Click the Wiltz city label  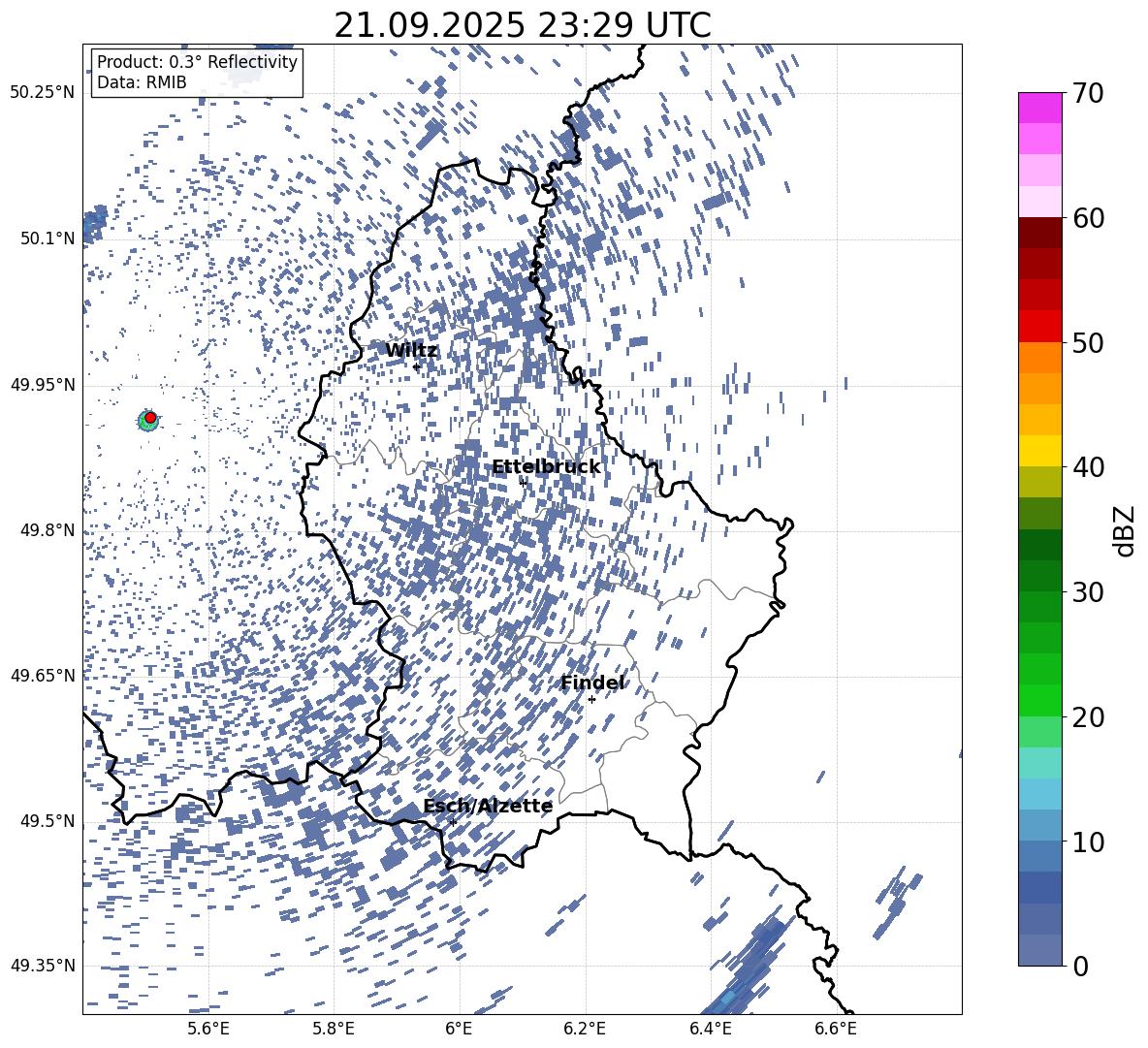pyautogui.click(x=411, y=350)
